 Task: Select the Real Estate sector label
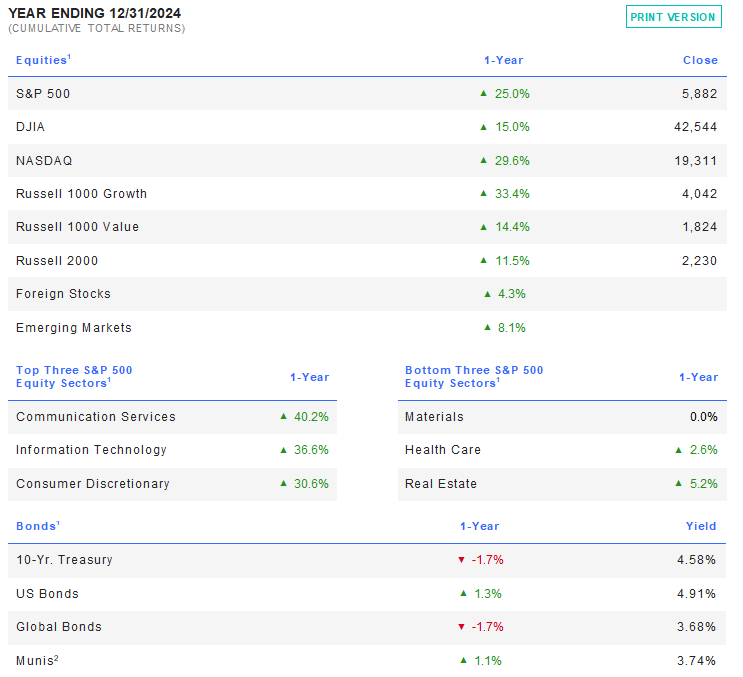pos(441,484)
